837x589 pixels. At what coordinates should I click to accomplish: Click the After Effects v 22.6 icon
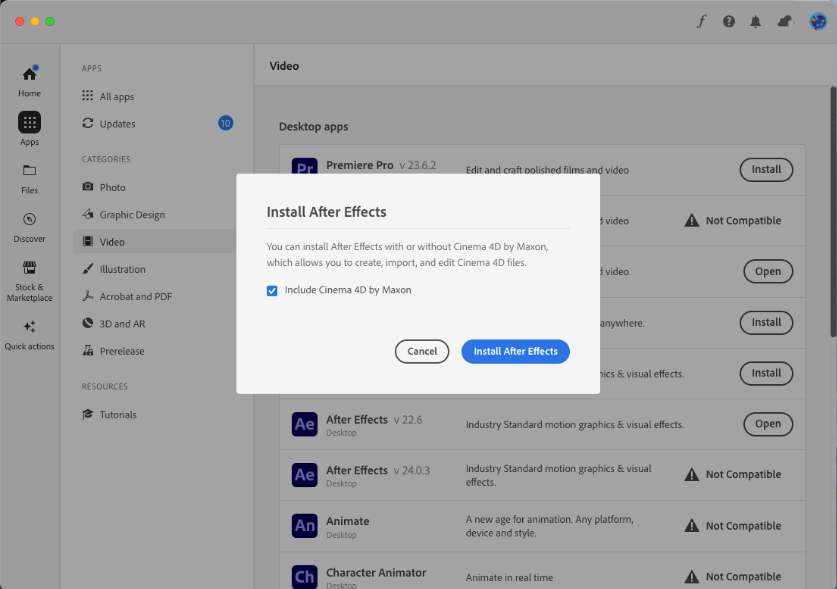[x=304, y=425]
